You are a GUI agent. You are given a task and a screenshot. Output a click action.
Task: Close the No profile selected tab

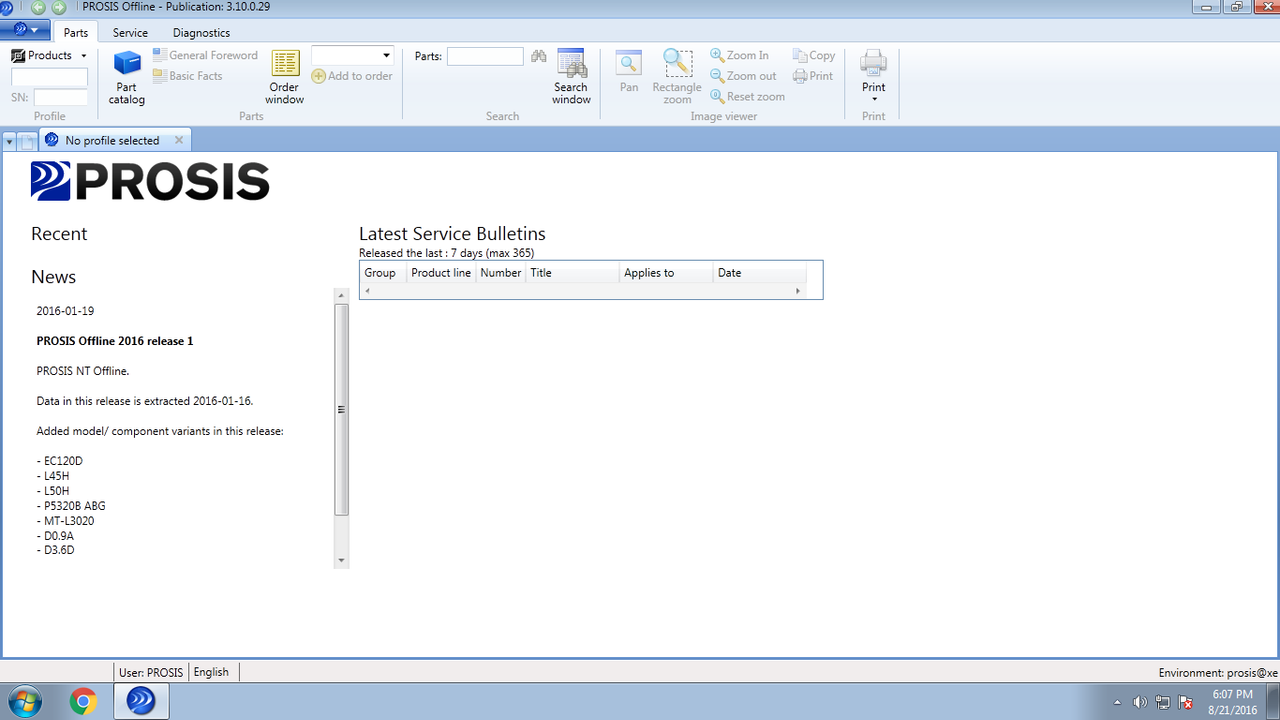(179, 141)
